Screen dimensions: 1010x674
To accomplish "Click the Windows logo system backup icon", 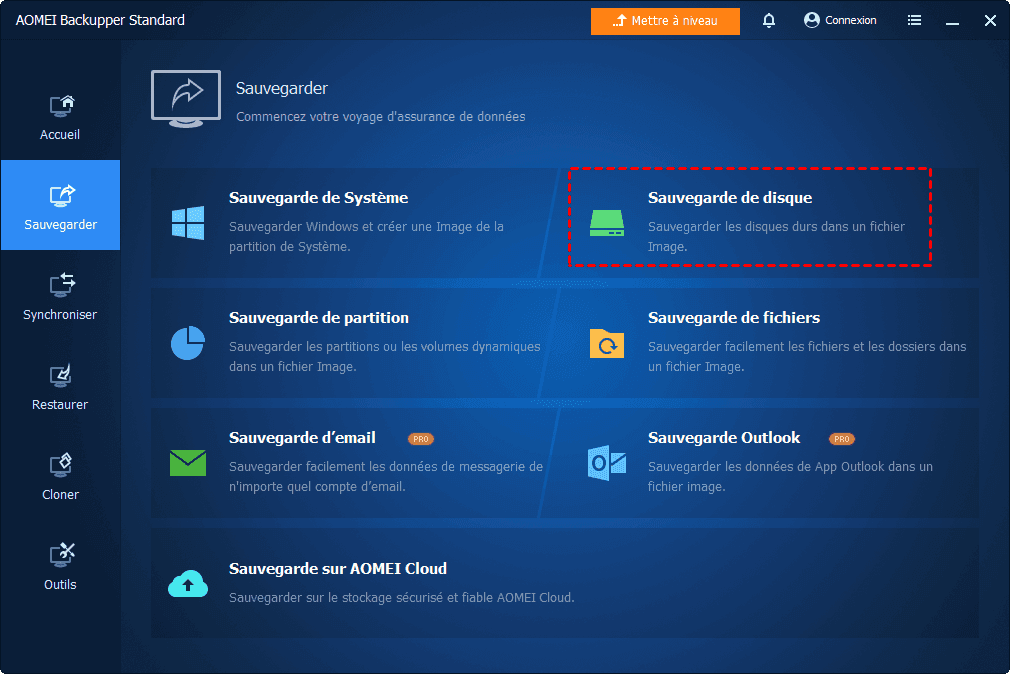I will pyautogui.click(x=188, y=223).
